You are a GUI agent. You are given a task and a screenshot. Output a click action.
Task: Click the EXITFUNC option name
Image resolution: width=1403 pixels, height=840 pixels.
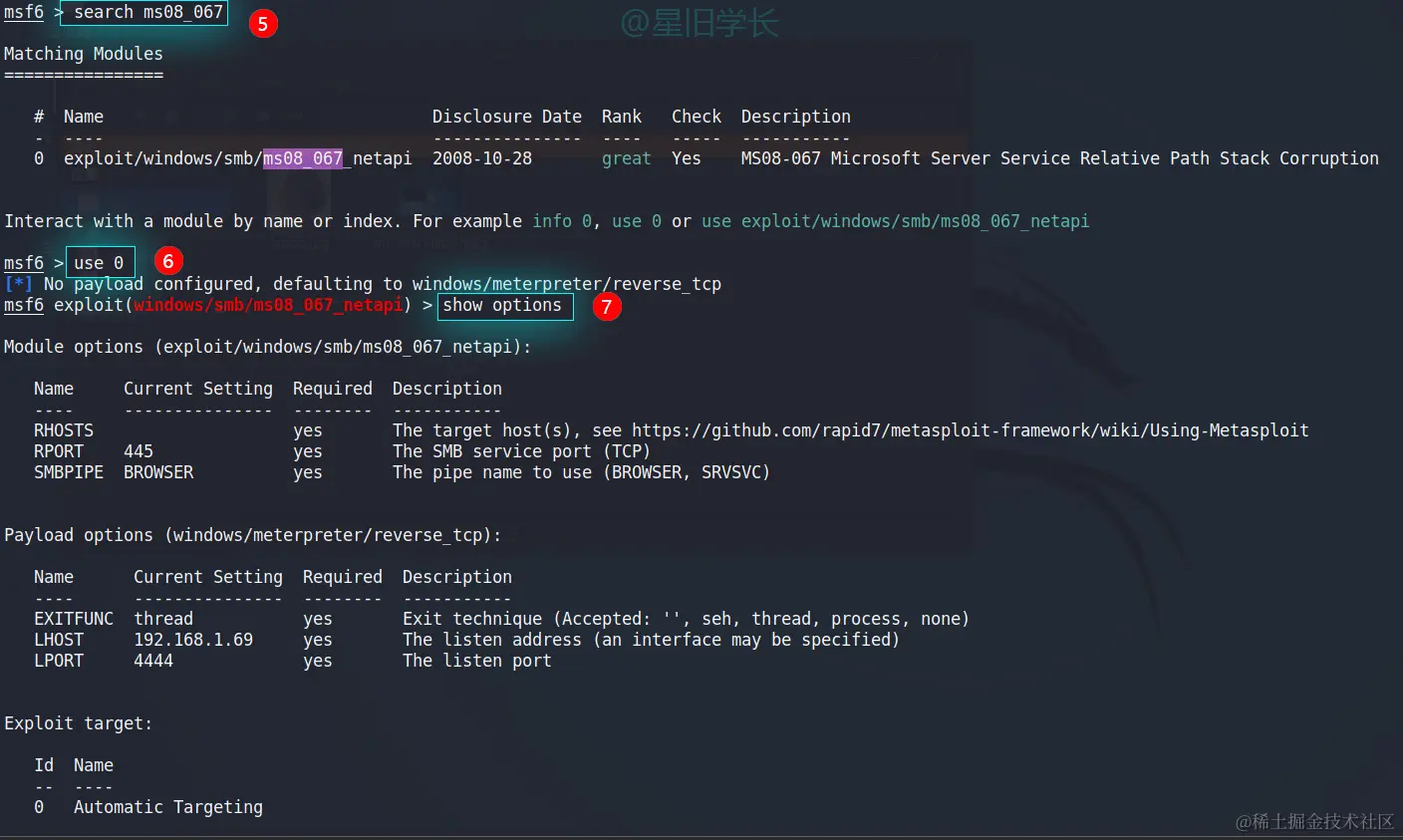click(74, 619)
